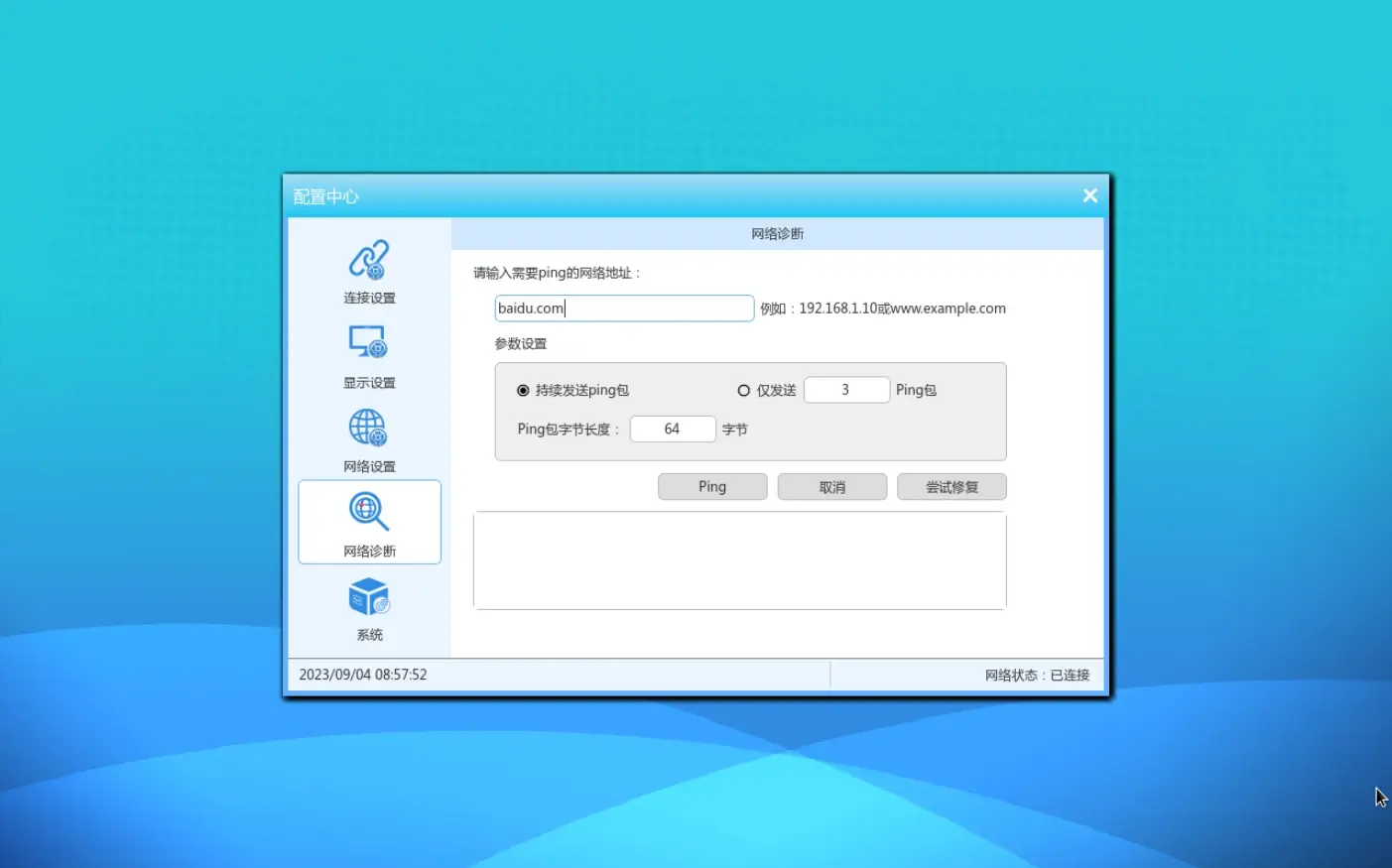Click the Ping button
1392x868 pixels.
pos(712,487)
